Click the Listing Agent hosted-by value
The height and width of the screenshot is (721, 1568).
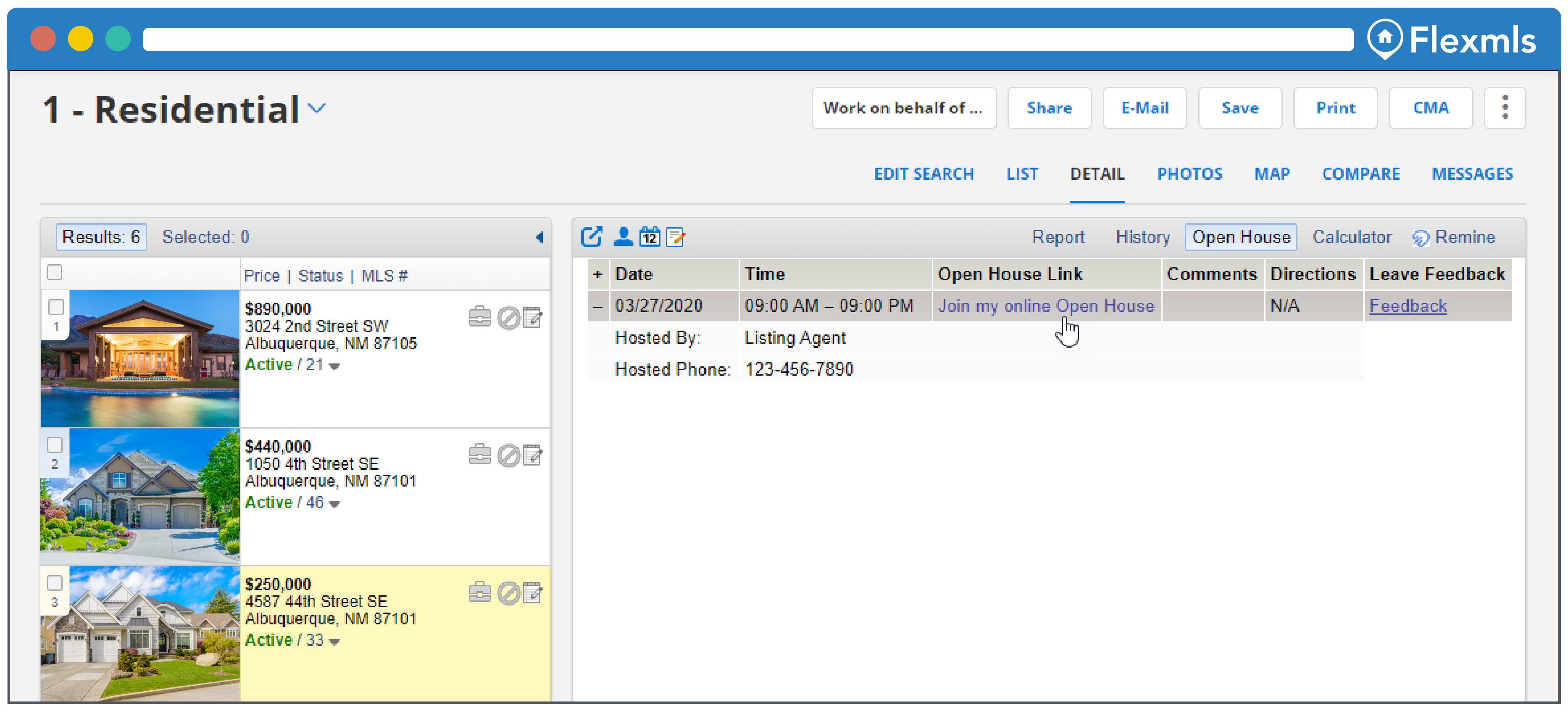tap(795, 338)
